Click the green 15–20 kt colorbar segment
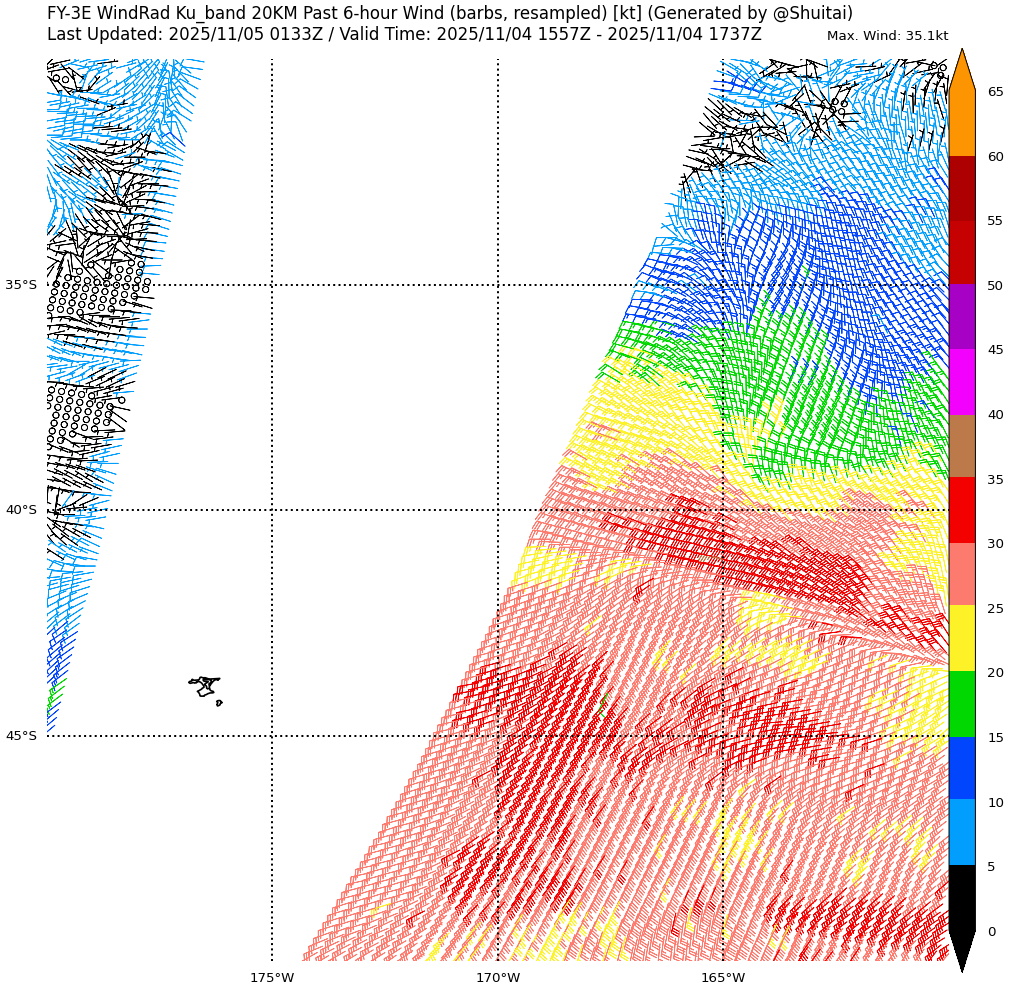 961,704
